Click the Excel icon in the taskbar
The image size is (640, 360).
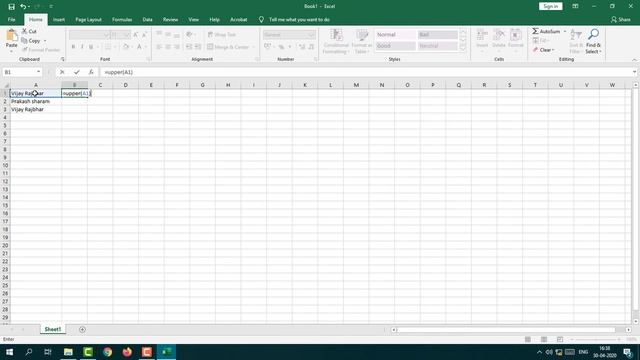click(167, 352)
